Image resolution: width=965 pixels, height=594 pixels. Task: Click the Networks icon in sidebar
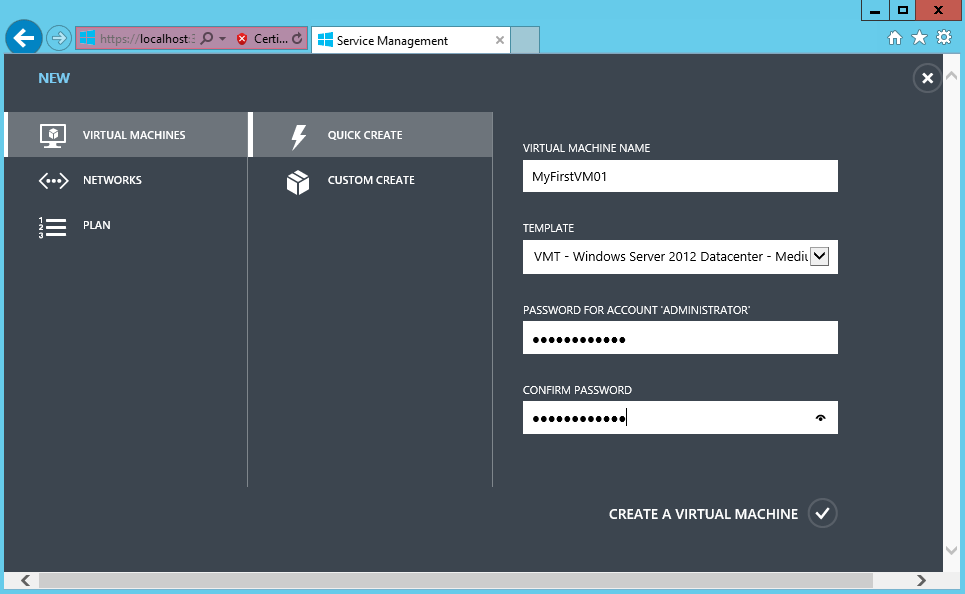(52, 181)
